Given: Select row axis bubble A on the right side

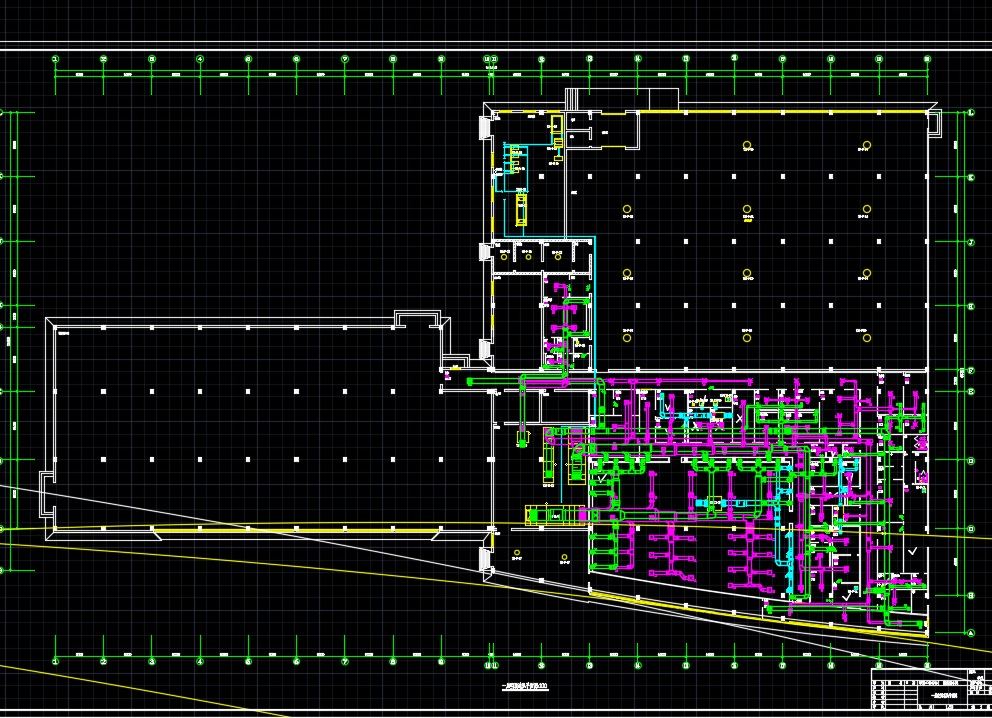Looking at the screenshot, I should [971, 633].
